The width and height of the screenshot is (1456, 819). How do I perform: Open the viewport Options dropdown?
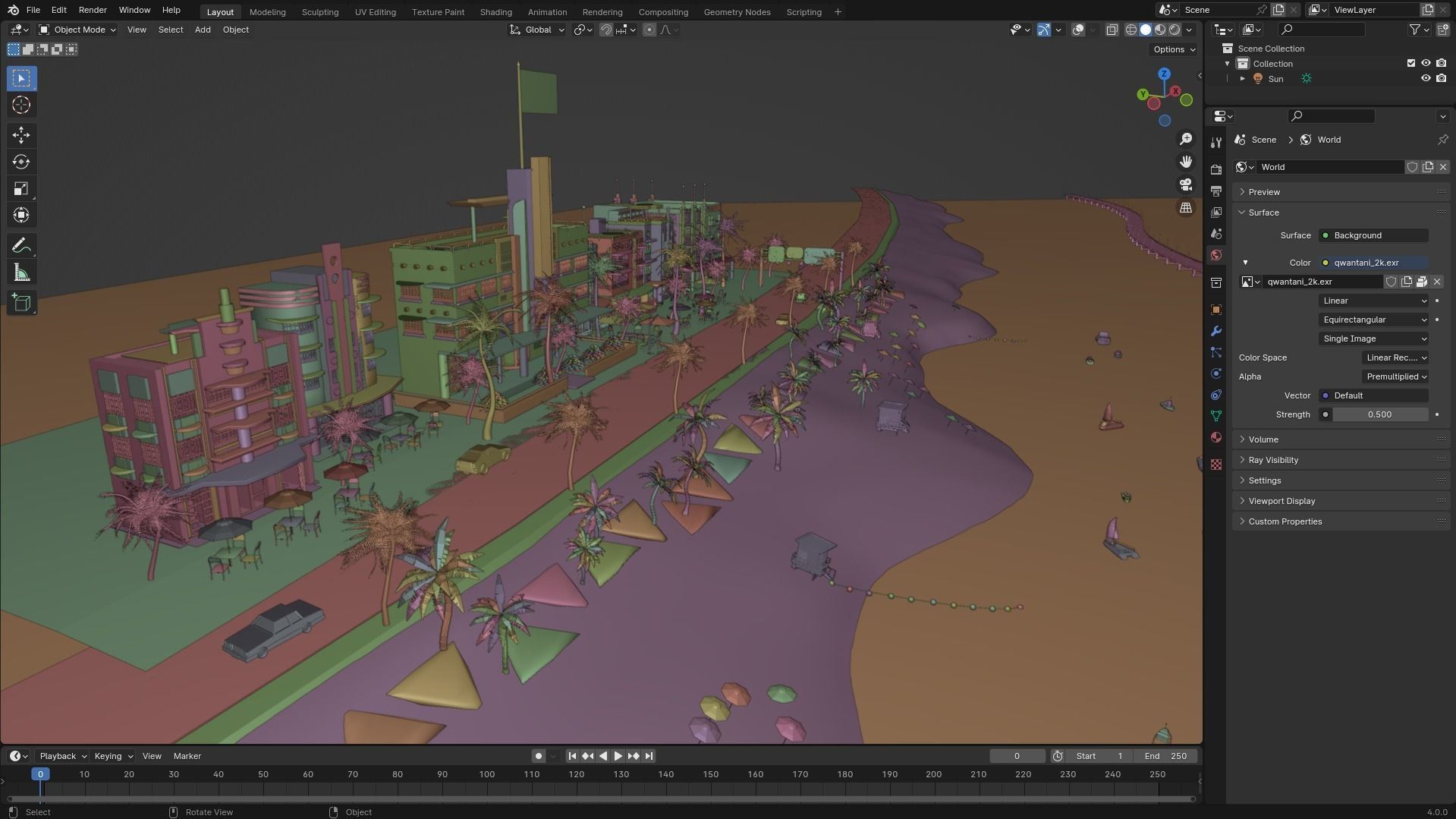pyautogui.click(x=1174, y=49)
